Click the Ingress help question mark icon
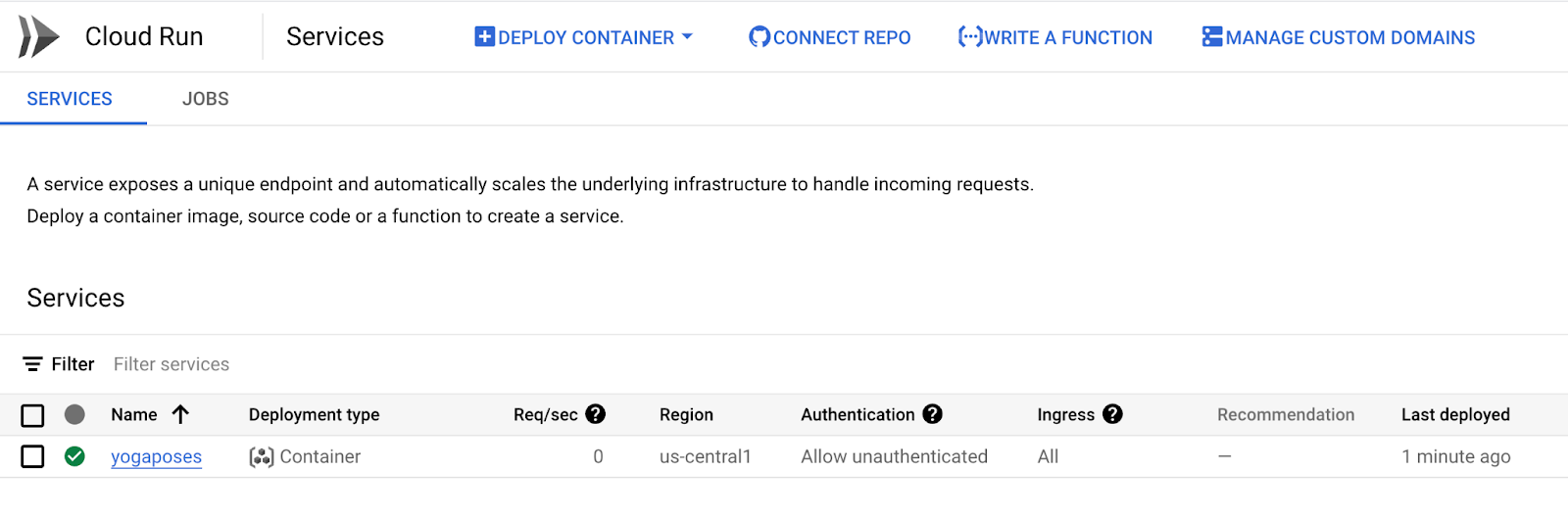The image size is (1568, 518). [1112, 414]
